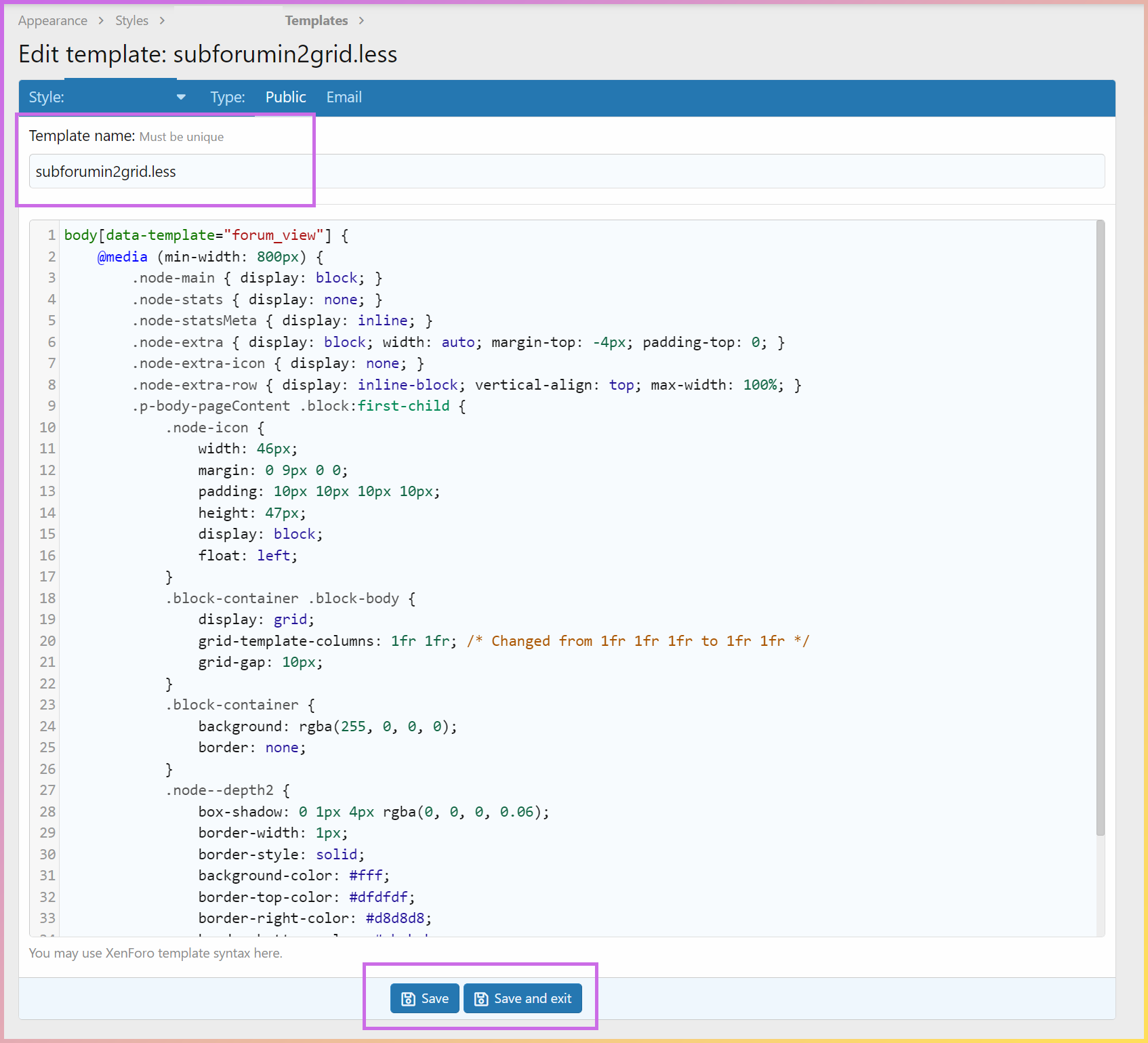Click the 'border-top-color: #dfdfdf;' line
The height and width of the screenshot is (1043, 1148).
[x=307, y=897]
